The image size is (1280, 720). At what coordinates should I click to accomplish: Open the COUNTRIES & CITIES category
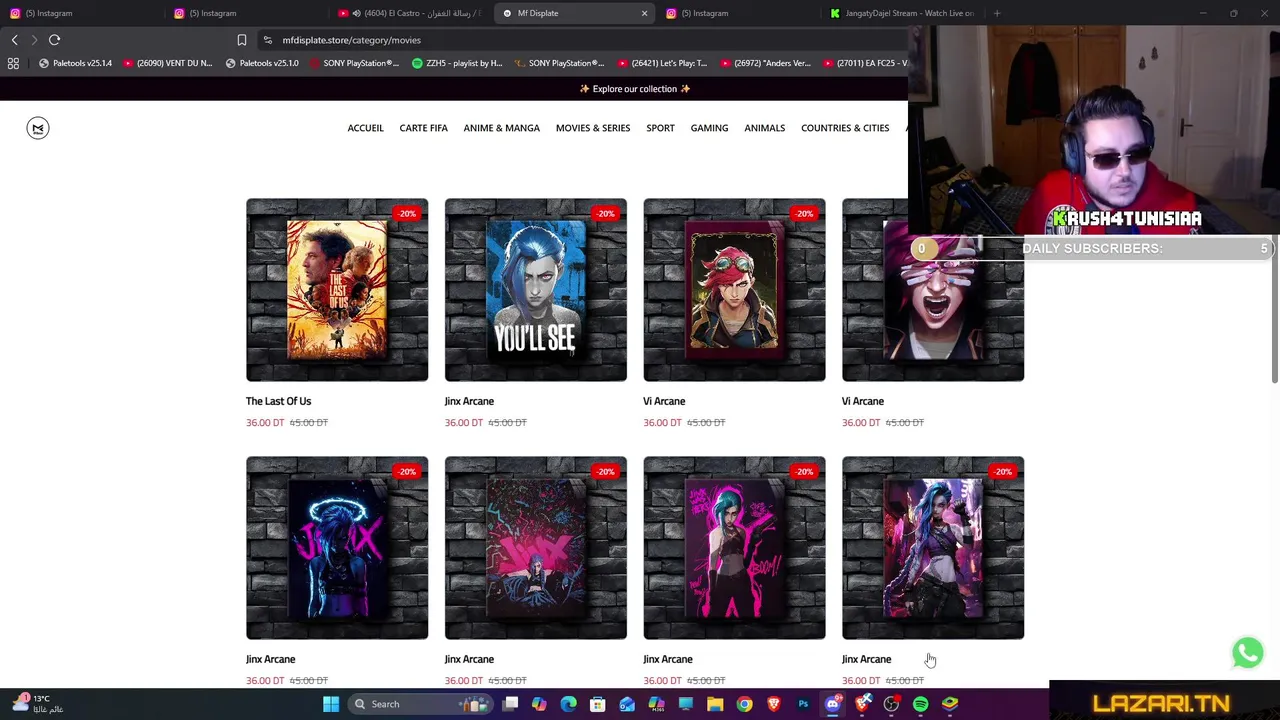point(845,128)
